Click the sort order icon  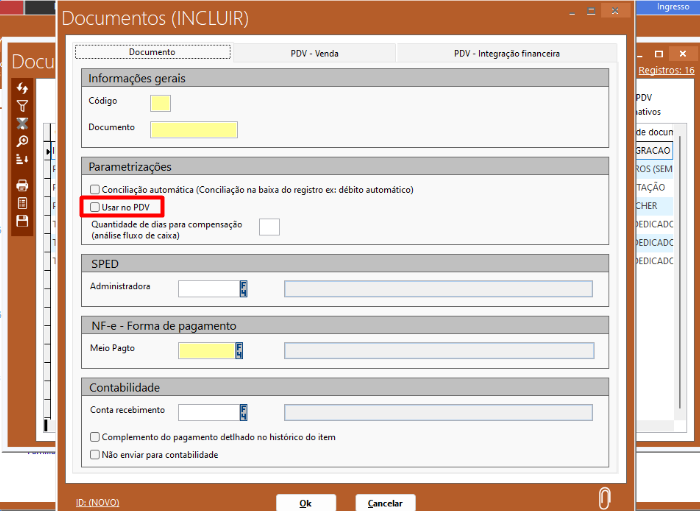(x=22, y=159)
